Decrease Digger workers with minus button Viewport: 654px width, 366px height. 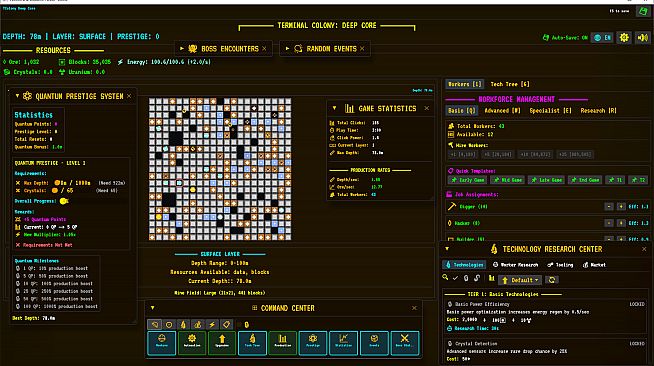click(x=609, y=207)
